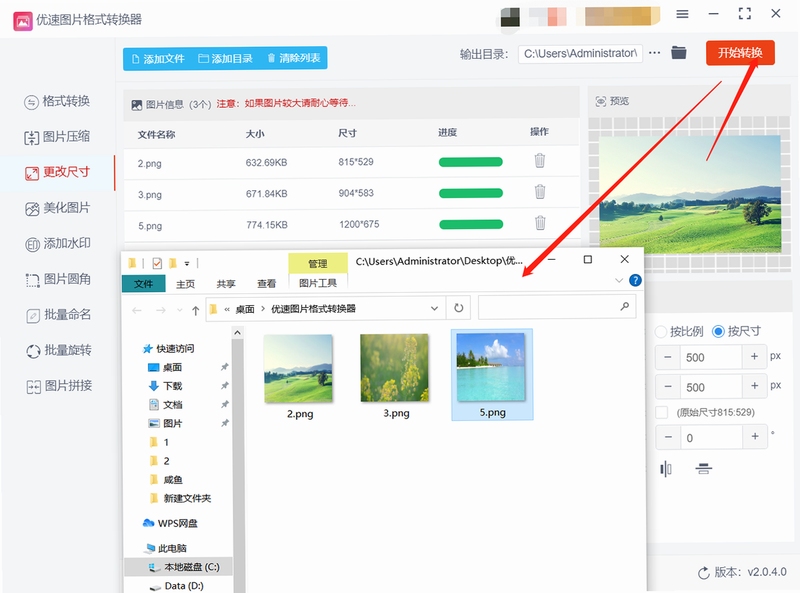Select 批量旋转 in the sidebar

point(58,351)
